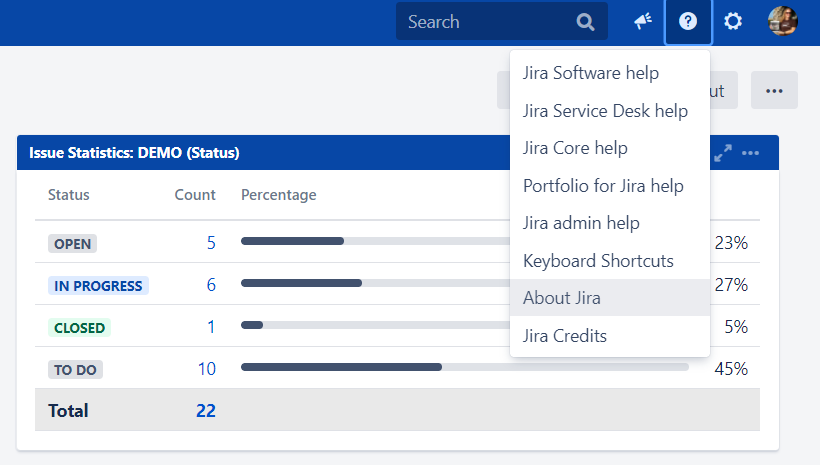820x465 pixels.
Task: Click the 45% value
Action: click(731, 369)
